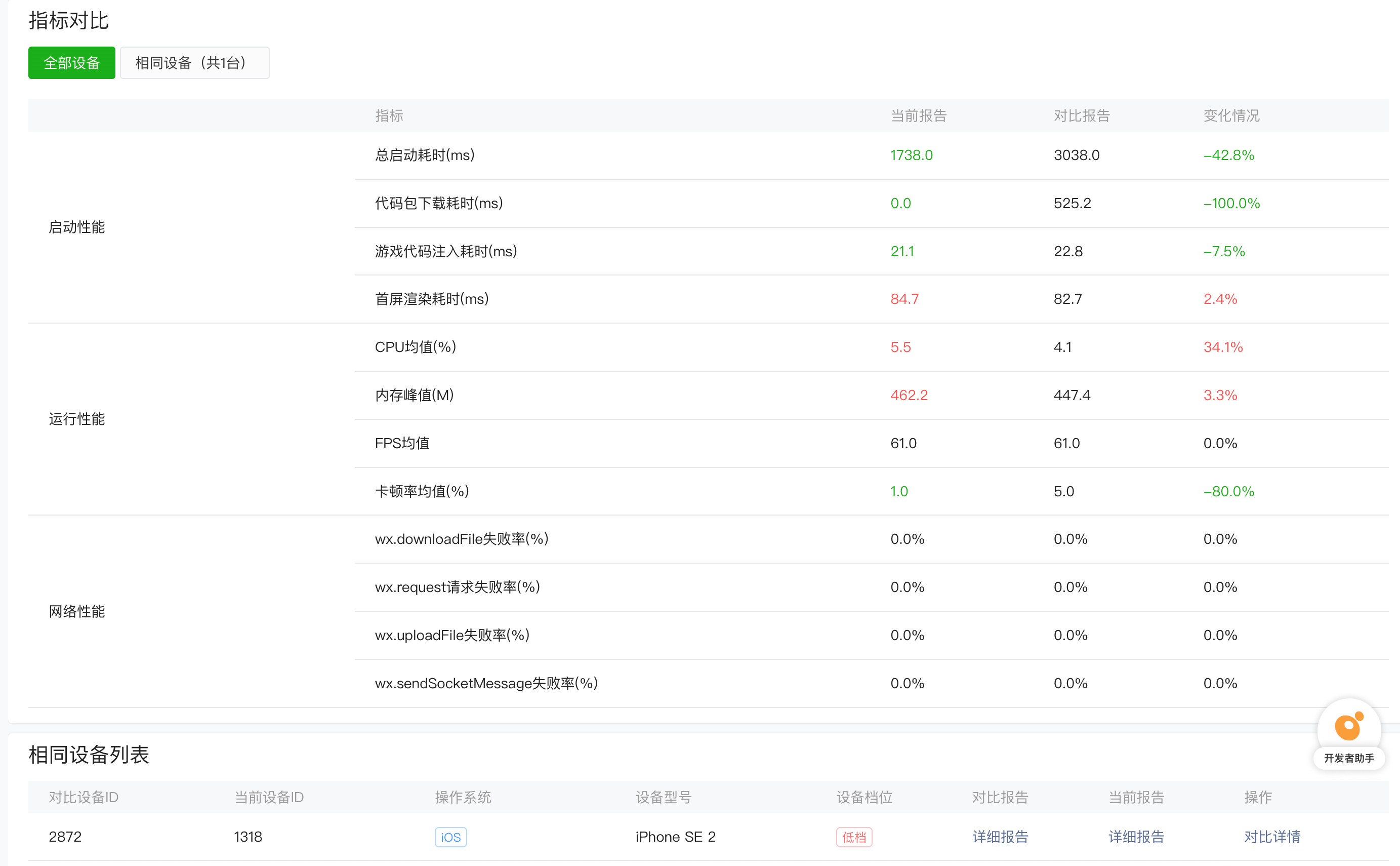Click the change value –100.0%
The height and width of the screenshot is (866, 1400).
point(1232,203)
